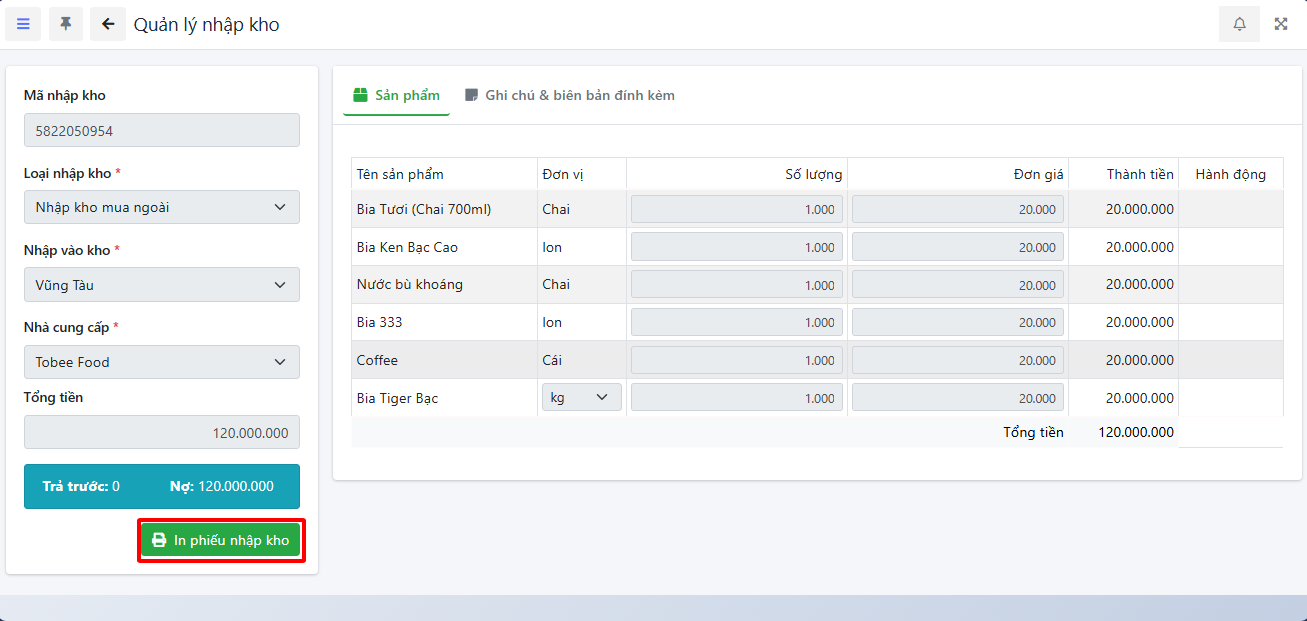
Task: Switch to the Sản phẩm tab
Action: click(397, 95)
